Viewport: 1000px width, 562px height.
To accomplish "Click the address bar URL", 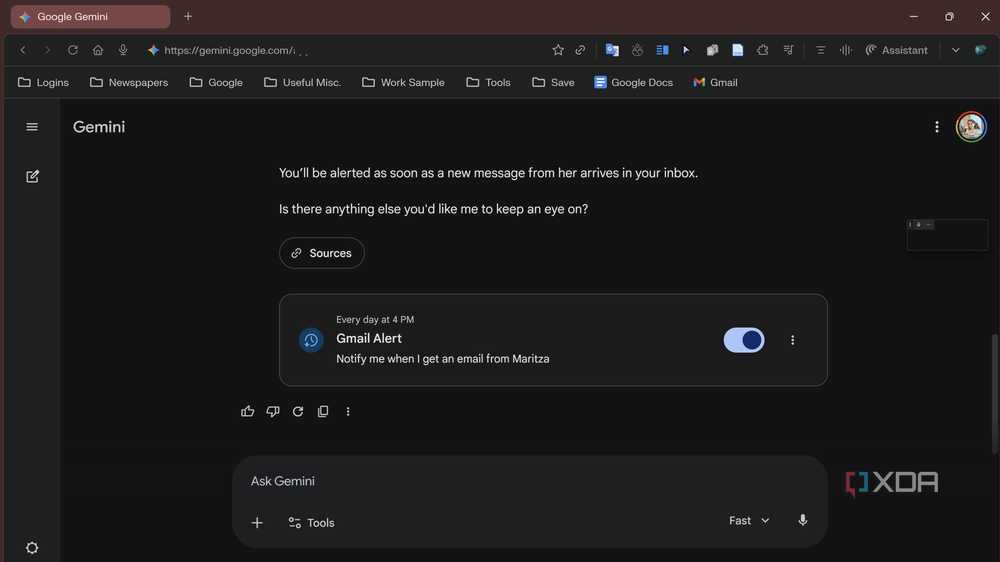I will click(x=230, y=50).
